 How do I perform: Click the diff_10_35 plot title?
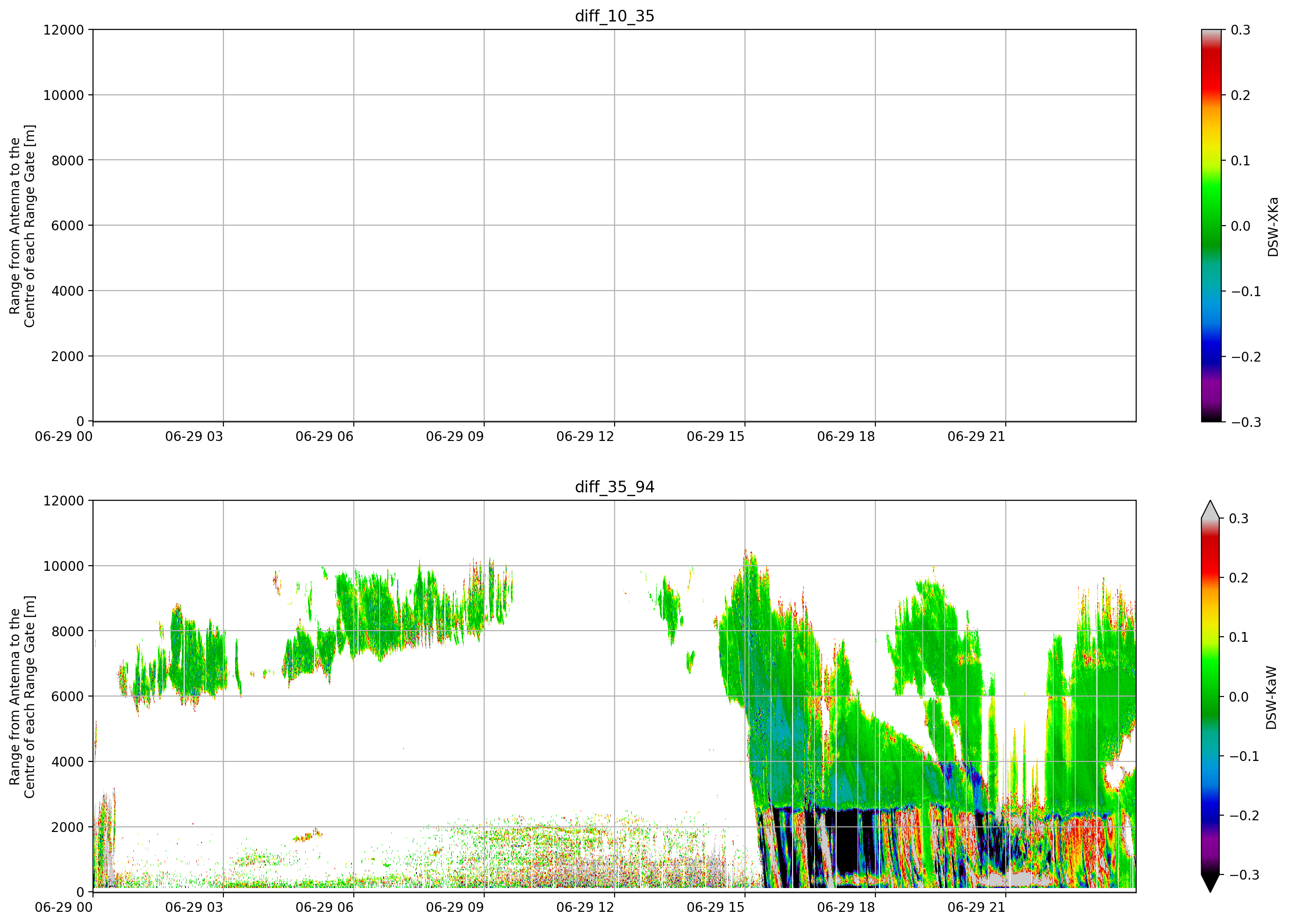(615, 16)
